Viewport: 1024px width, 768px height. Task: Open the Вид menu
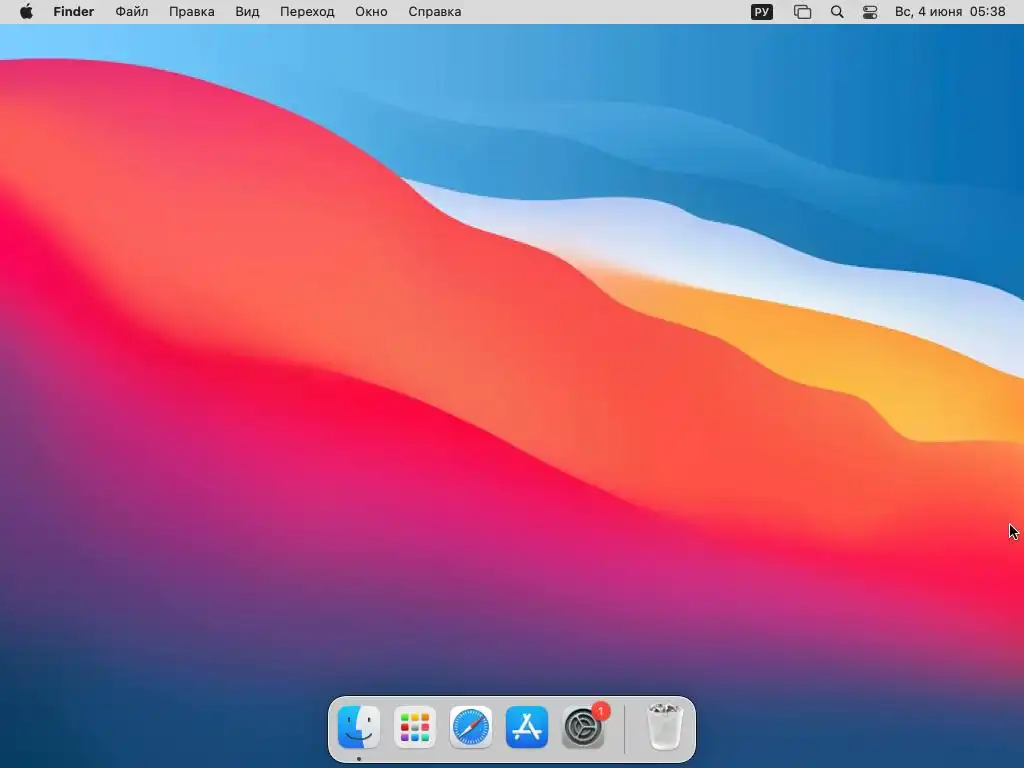(x=247, y=12)
